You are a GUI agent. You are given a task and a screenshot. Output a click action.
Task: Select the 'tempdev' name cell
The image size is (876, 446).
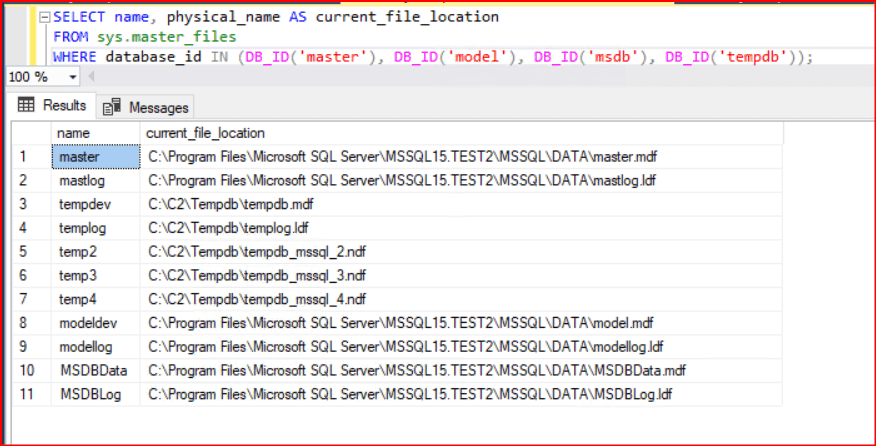point(95,204)
